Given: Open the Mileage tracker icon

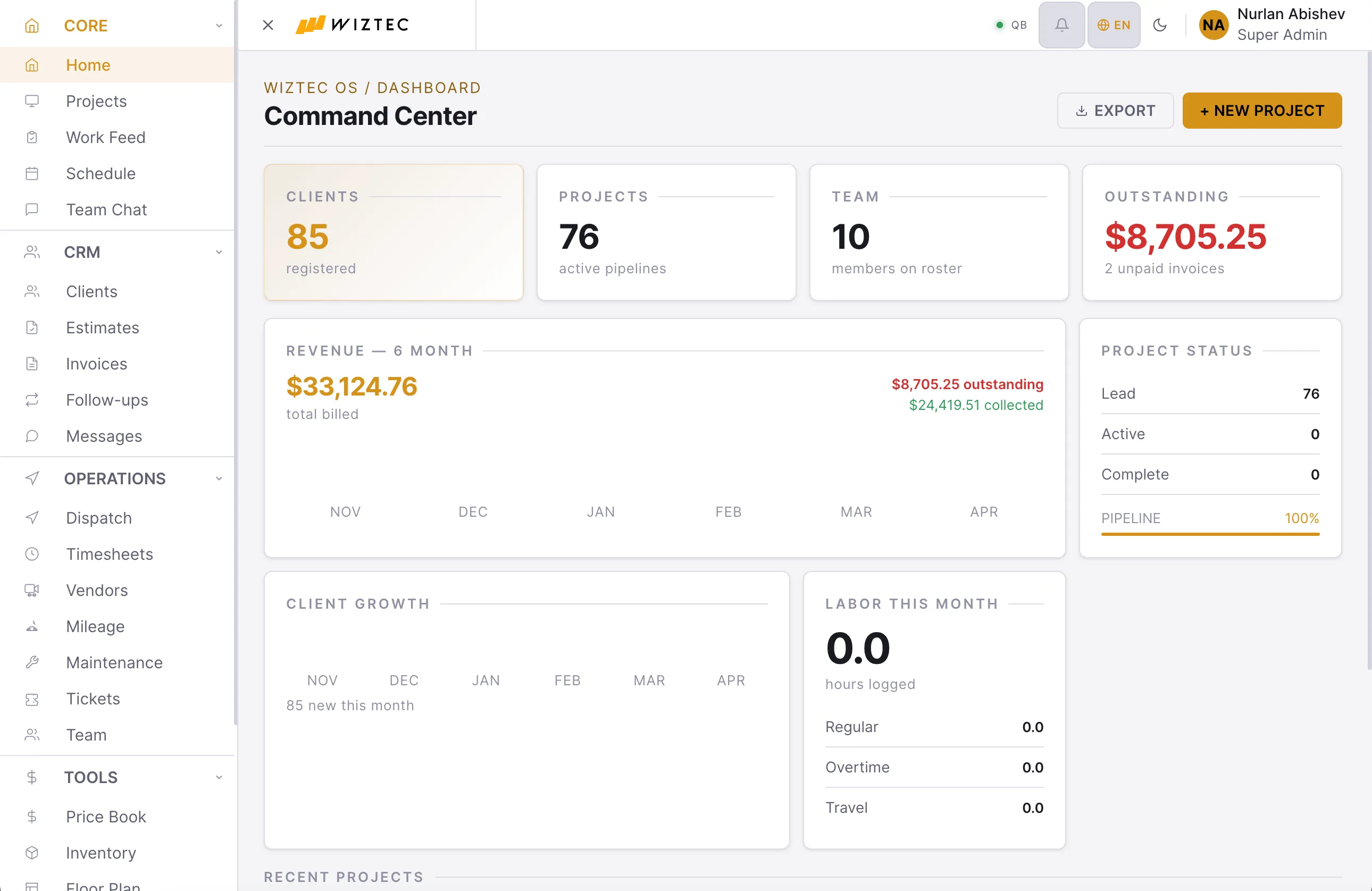Looking at the screenshot, I should click(x=32, y=626).
